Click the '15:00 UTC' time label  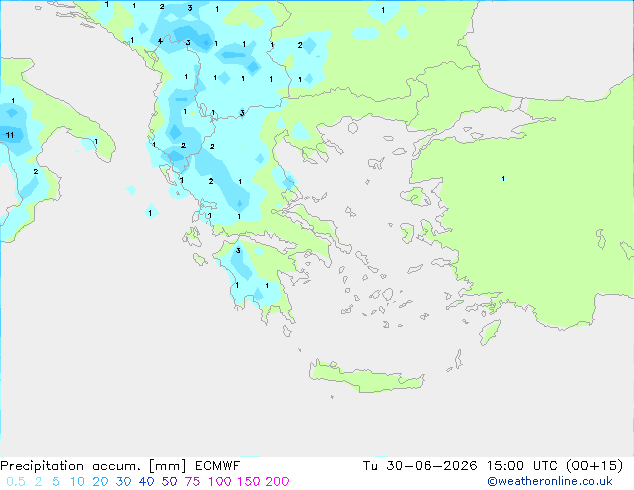click(x=522, y=466)
